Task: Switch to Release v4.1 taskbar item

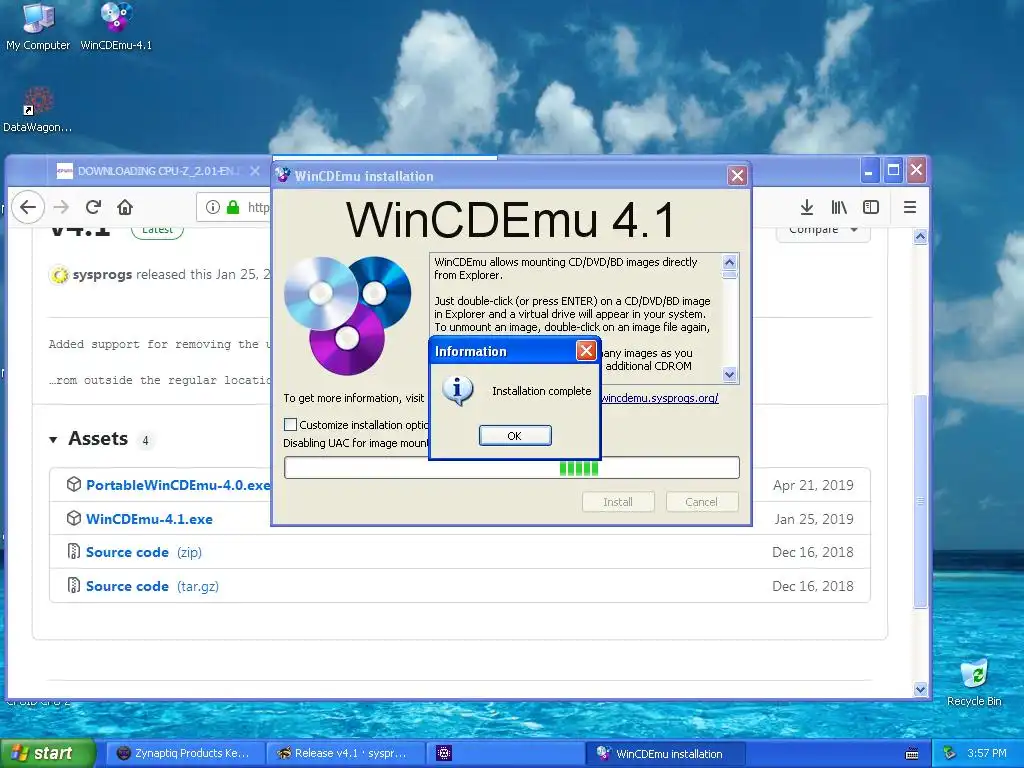Action: (346, 754)
